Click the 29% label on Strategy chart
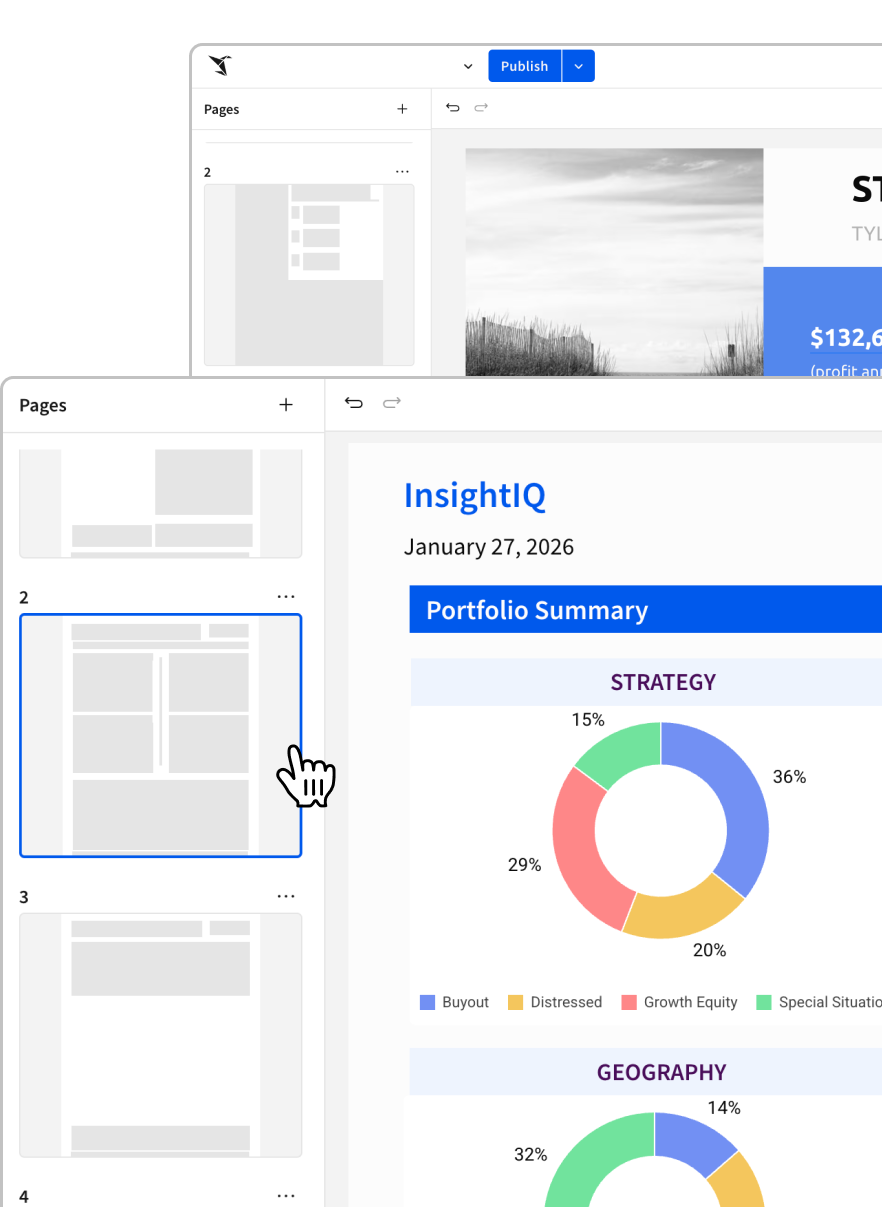882x1207 pixels. tap(525, 865)
